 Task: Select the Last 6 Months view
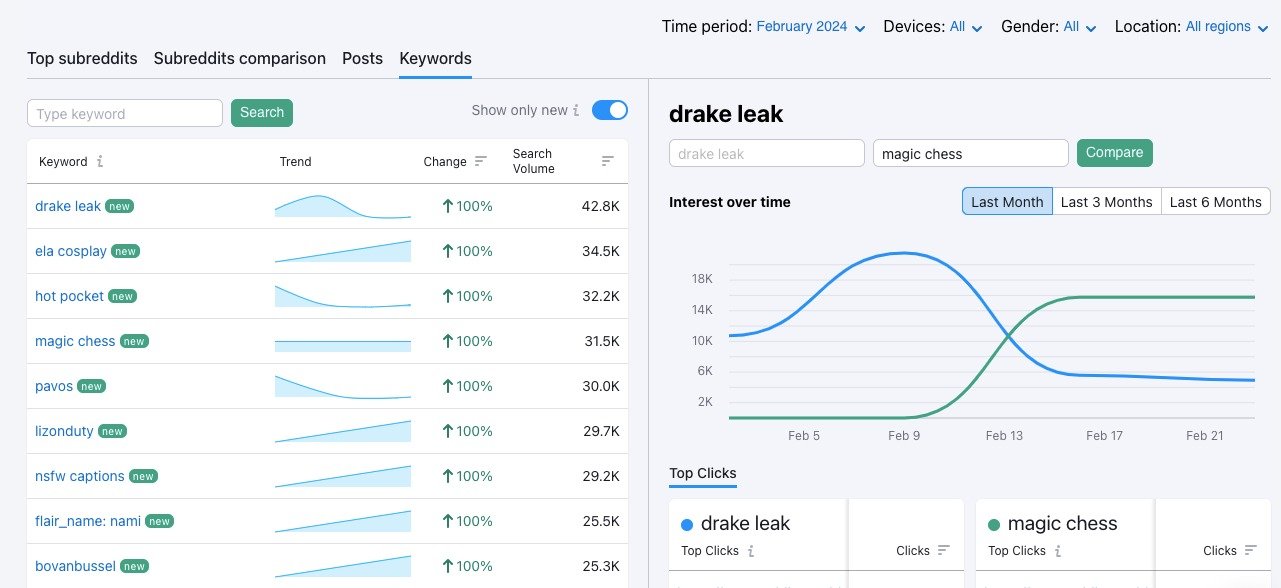[x=1215, y=201]
